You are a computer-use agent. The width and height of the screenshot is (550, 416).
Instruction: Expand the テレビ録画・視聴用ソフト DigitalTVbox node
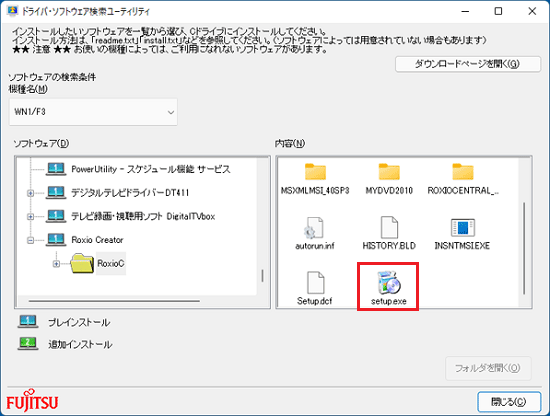tap(31, 216)
